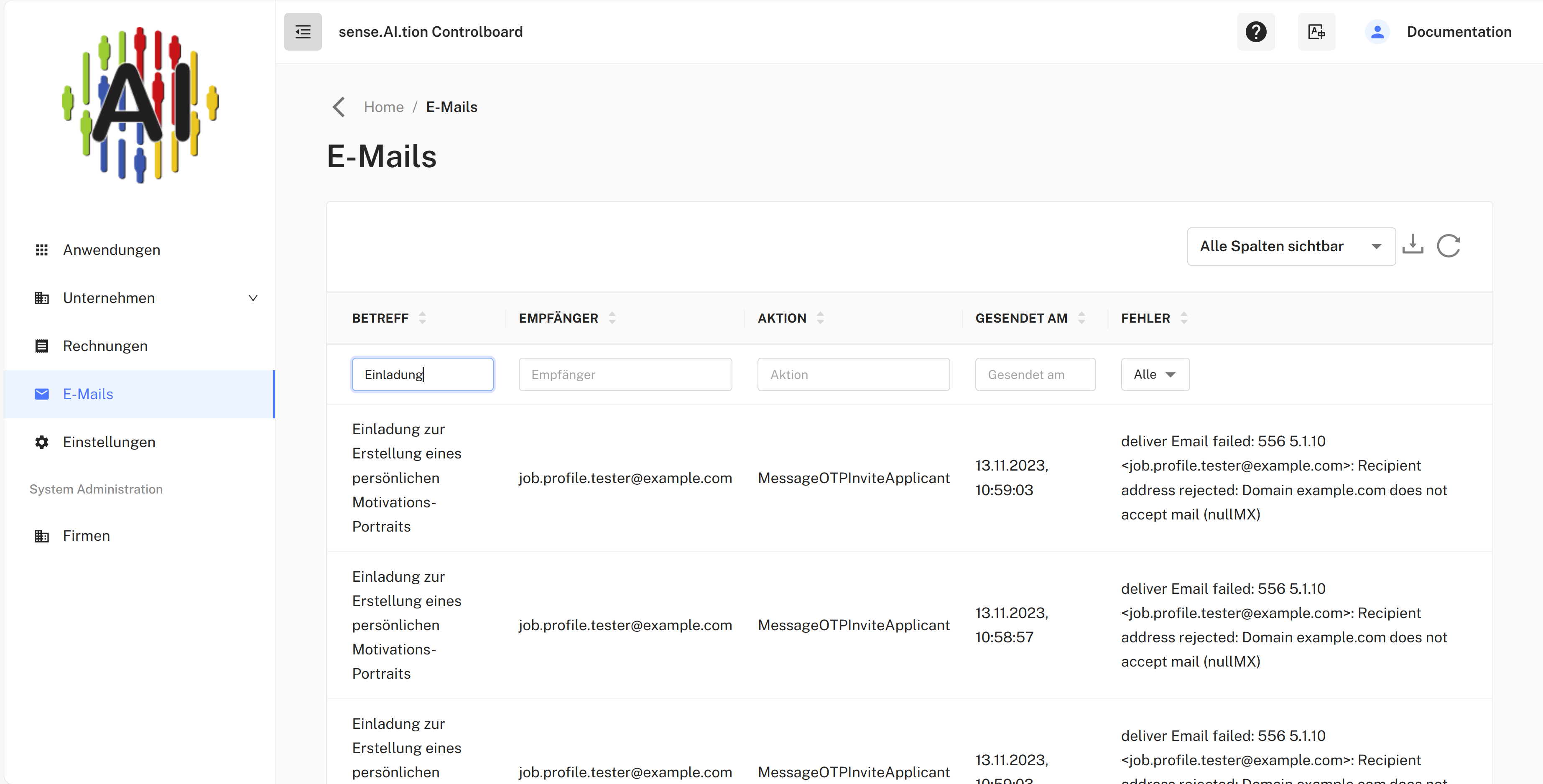The width and height of the screenshot is (1543, 784).
Task: Click the E-Mails envelope icon in sidebar
Action: point(41,394)
